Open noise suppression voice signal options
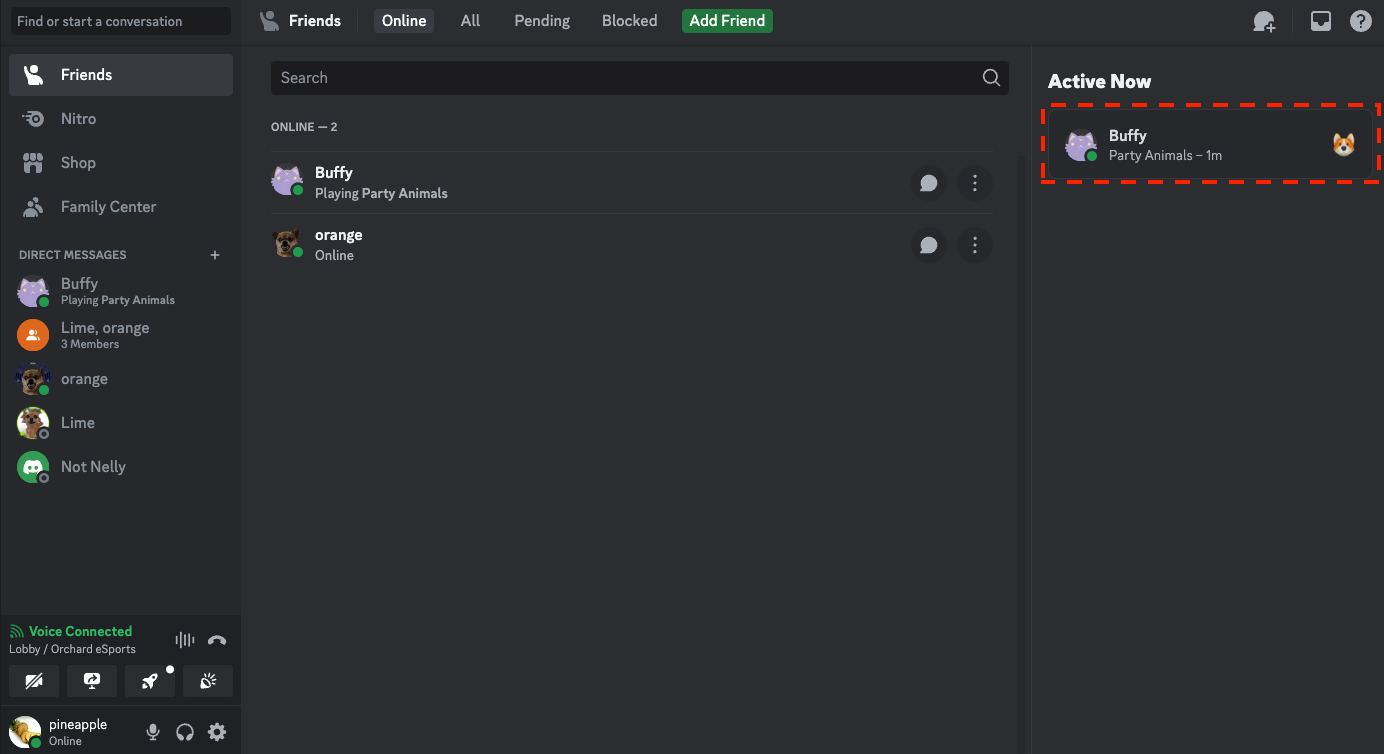 pos(184,640)
